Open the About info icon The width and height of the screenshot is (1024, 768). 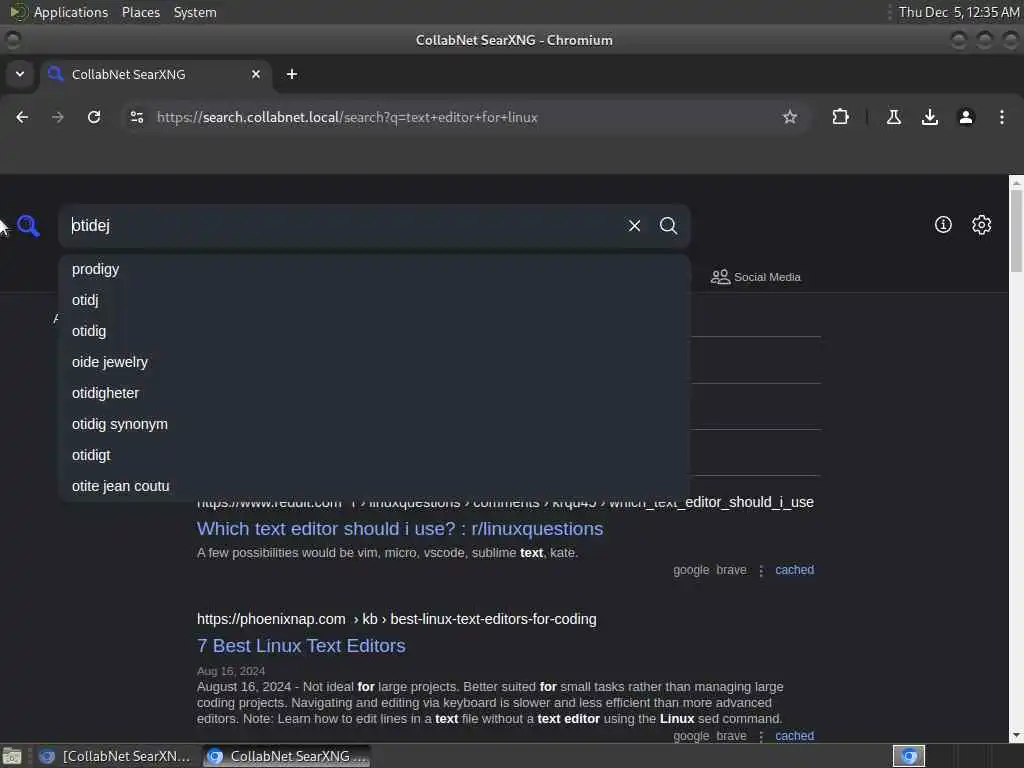coord(943,225)
